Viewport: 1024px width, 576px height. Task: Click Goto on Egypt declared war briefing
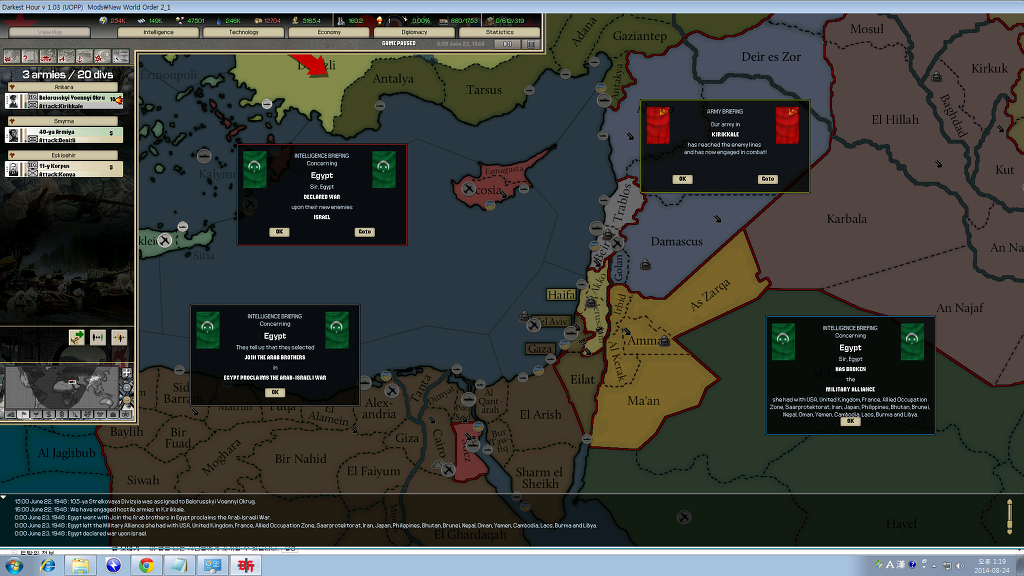pyautogui.click(x=364, y=232)
